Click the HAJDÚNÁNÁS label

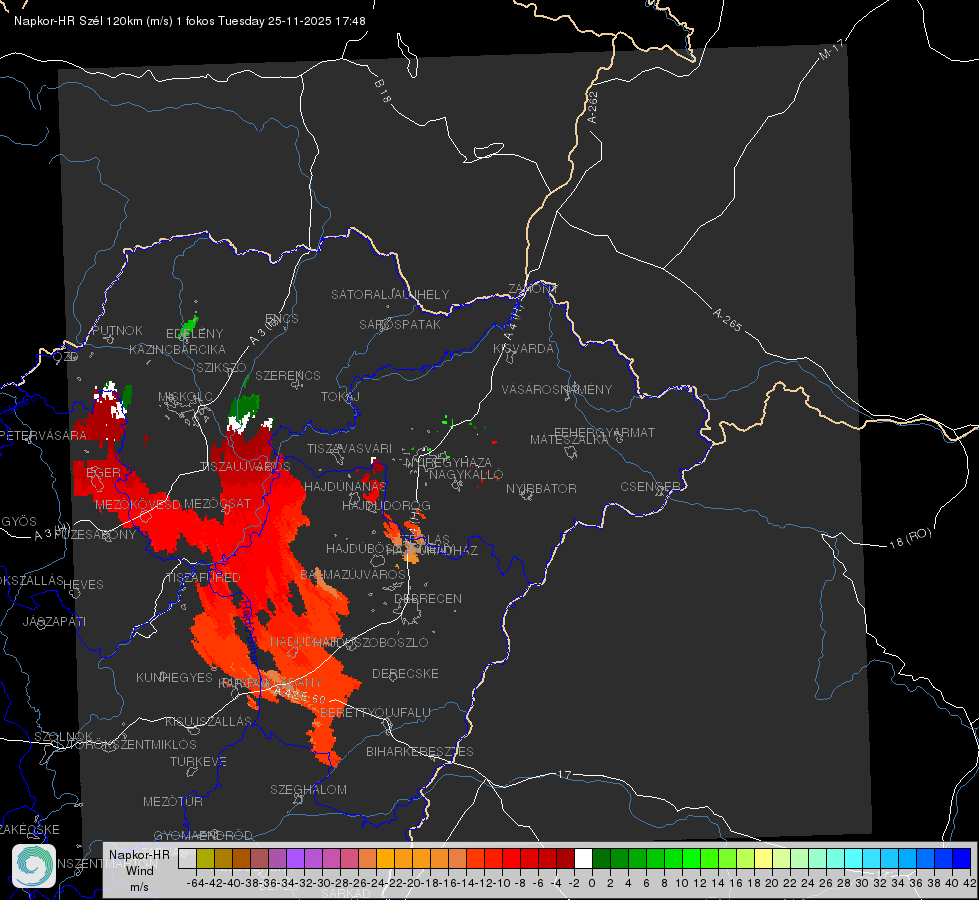click(x=345, y=486)
